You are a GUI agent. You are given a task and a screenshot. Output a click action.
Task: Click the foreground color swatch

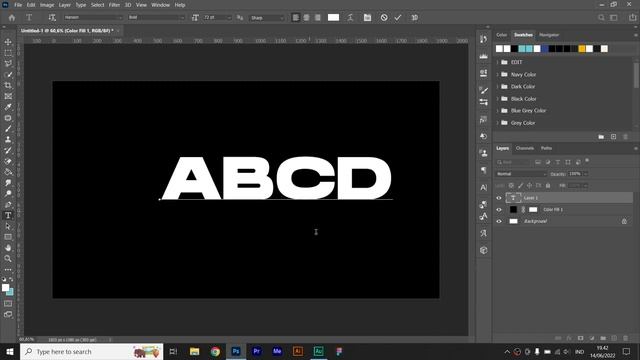tap(5, 288)
